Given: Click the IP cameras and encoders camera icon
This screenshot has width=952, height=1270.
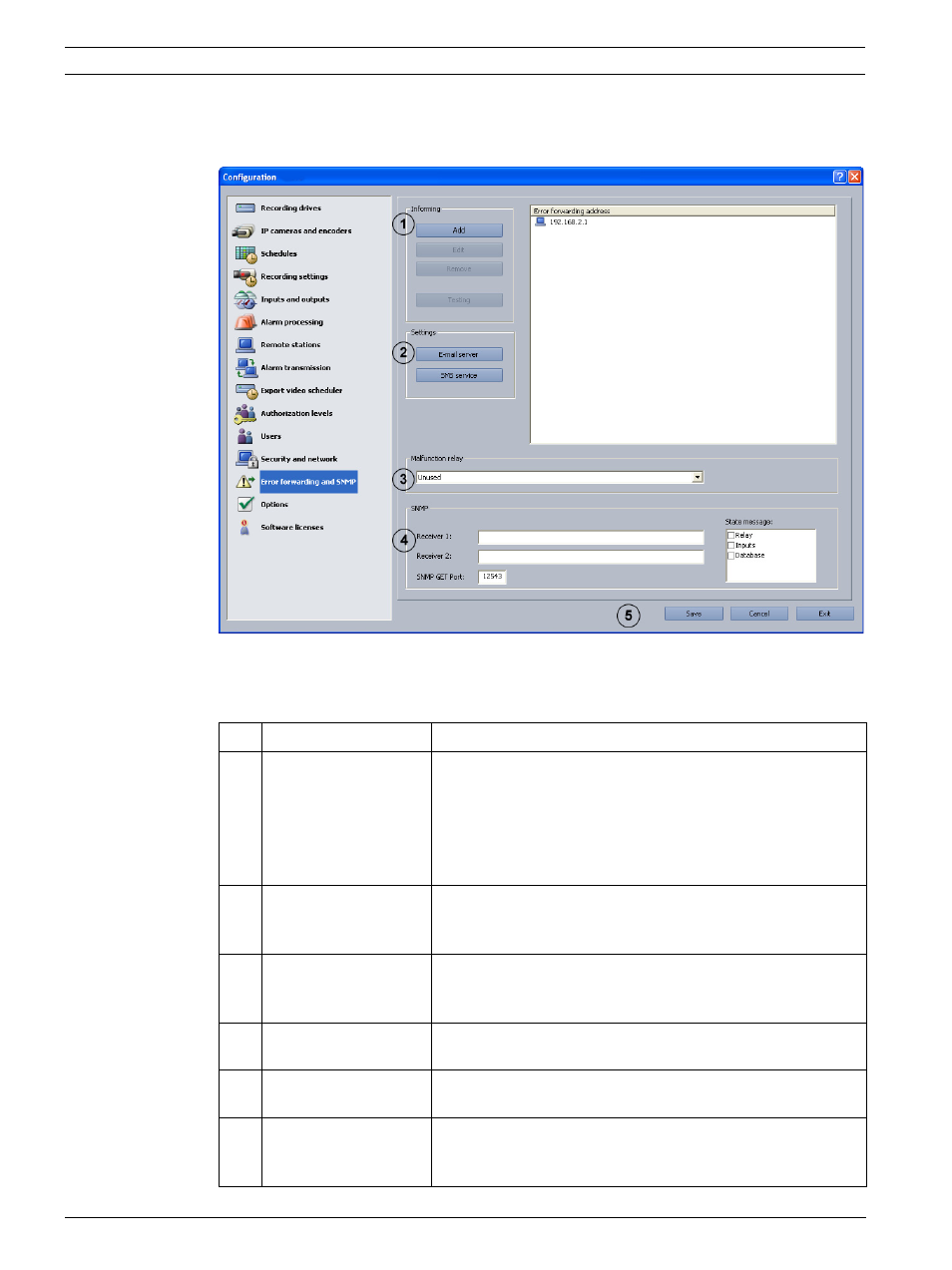Looking at the screenshot, I should pyautogui.click(x=243, y=230).
